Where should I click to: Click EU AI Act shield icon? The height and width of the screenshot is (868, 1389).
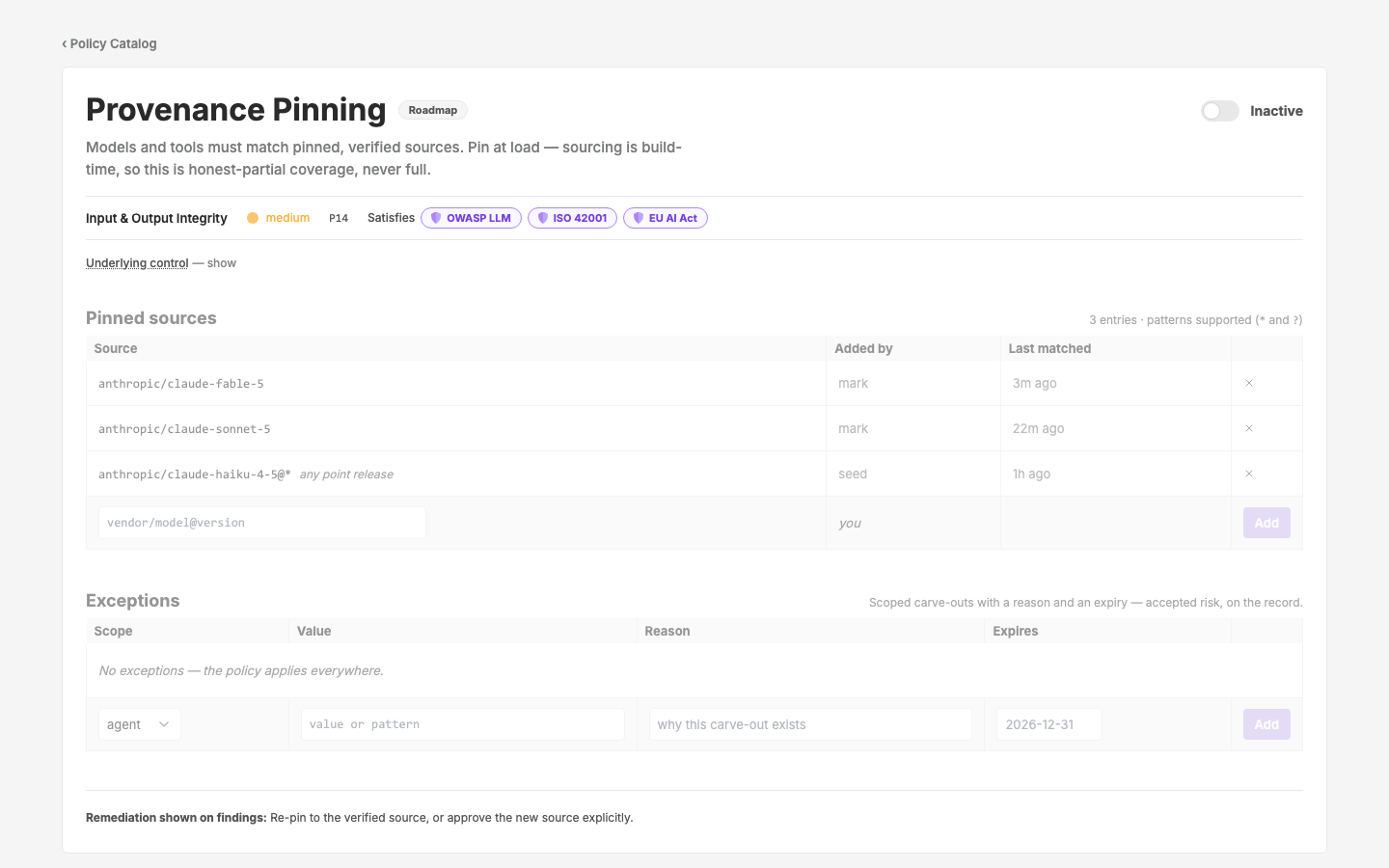coord(639,218)
